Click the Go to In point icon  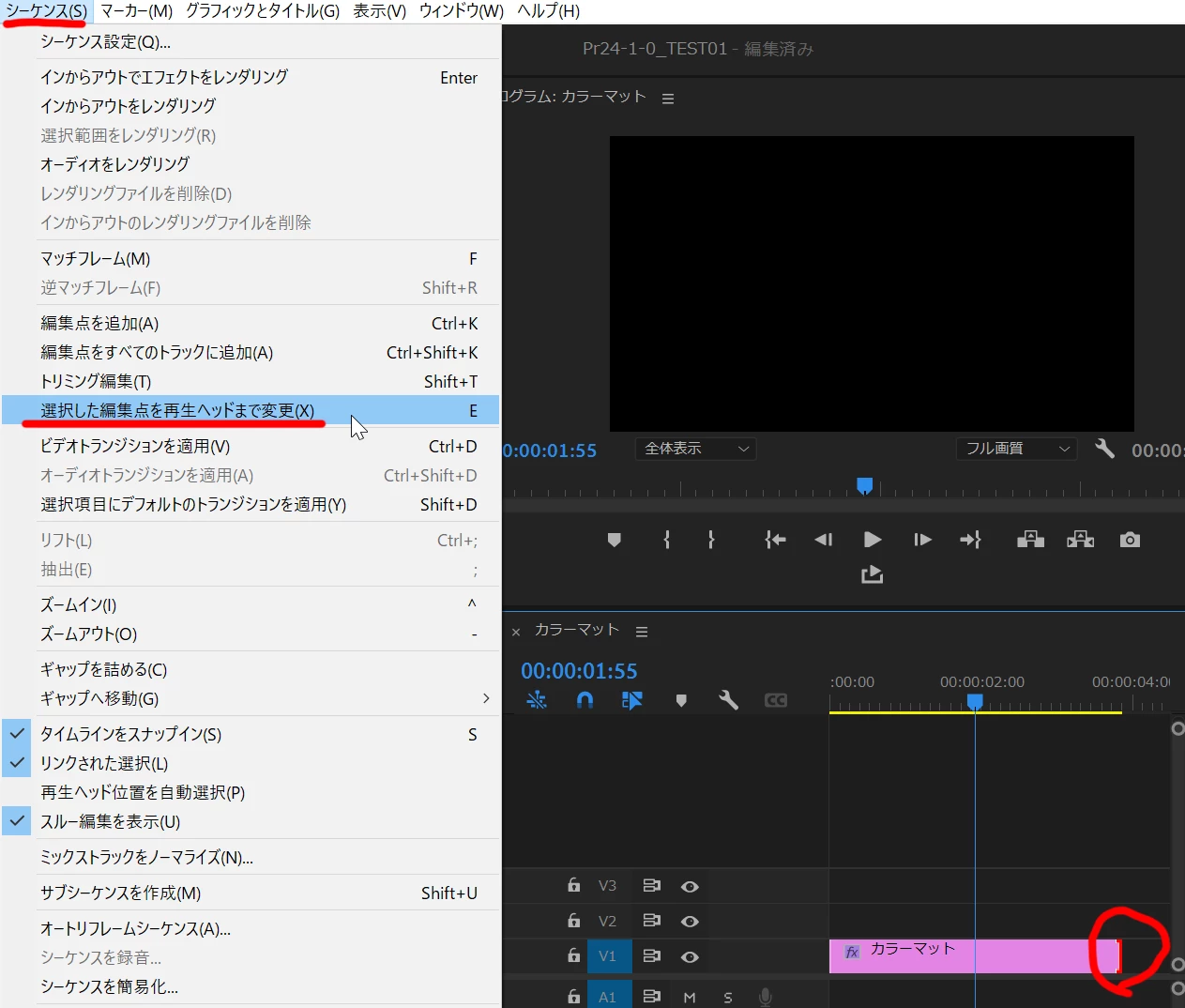click(775, 540)
